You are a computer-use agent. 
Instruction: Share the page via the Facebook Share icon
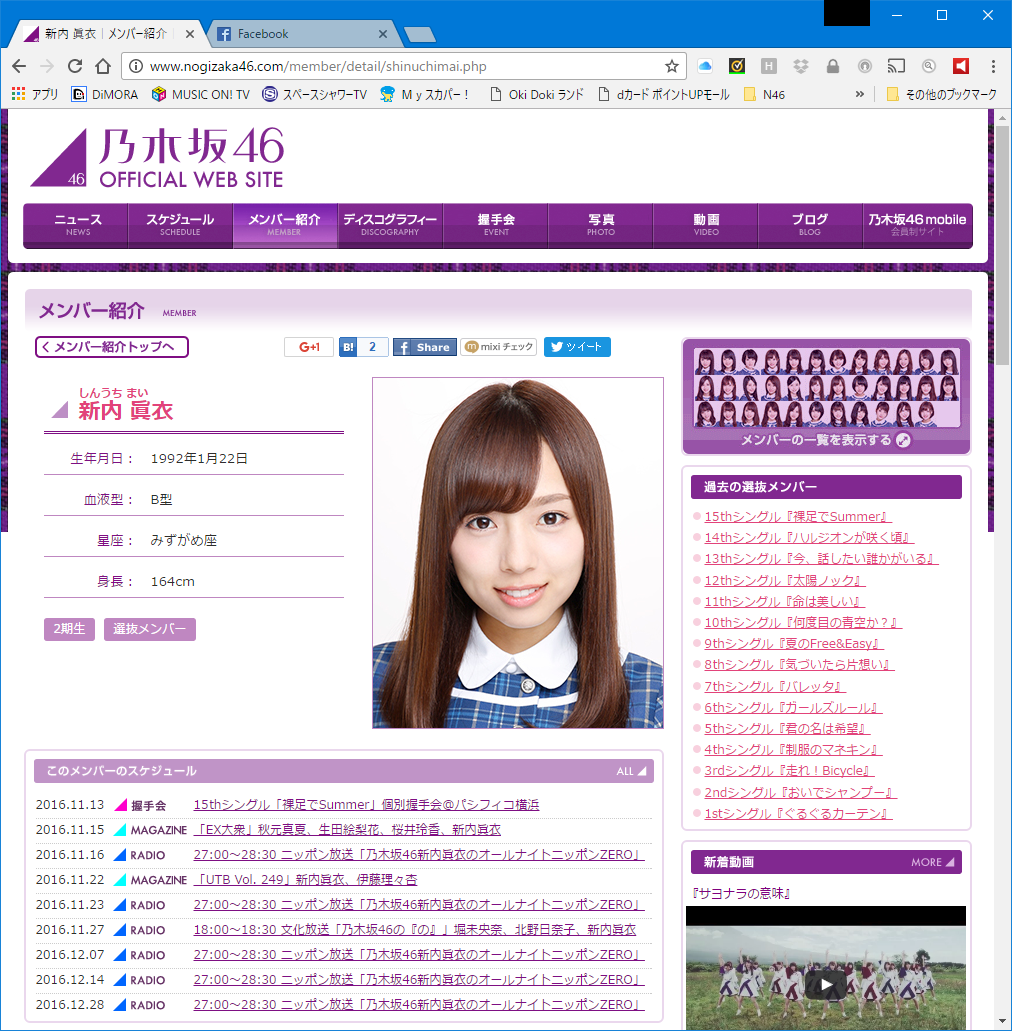(424, 347)
